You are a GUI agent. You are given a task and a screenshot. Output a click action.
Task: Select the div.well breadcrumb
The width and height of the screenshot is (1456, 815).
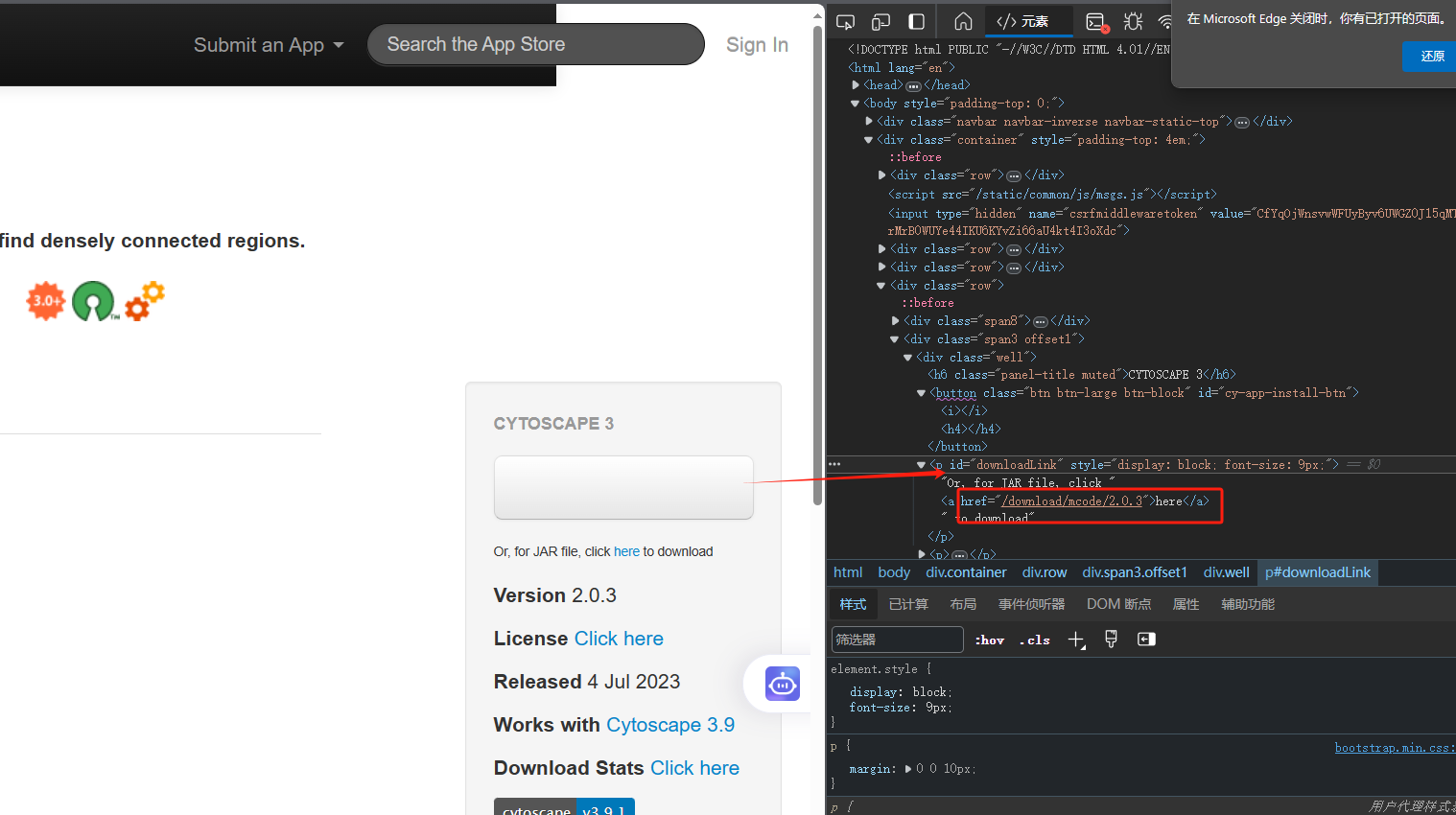(x=1226, y=572)
